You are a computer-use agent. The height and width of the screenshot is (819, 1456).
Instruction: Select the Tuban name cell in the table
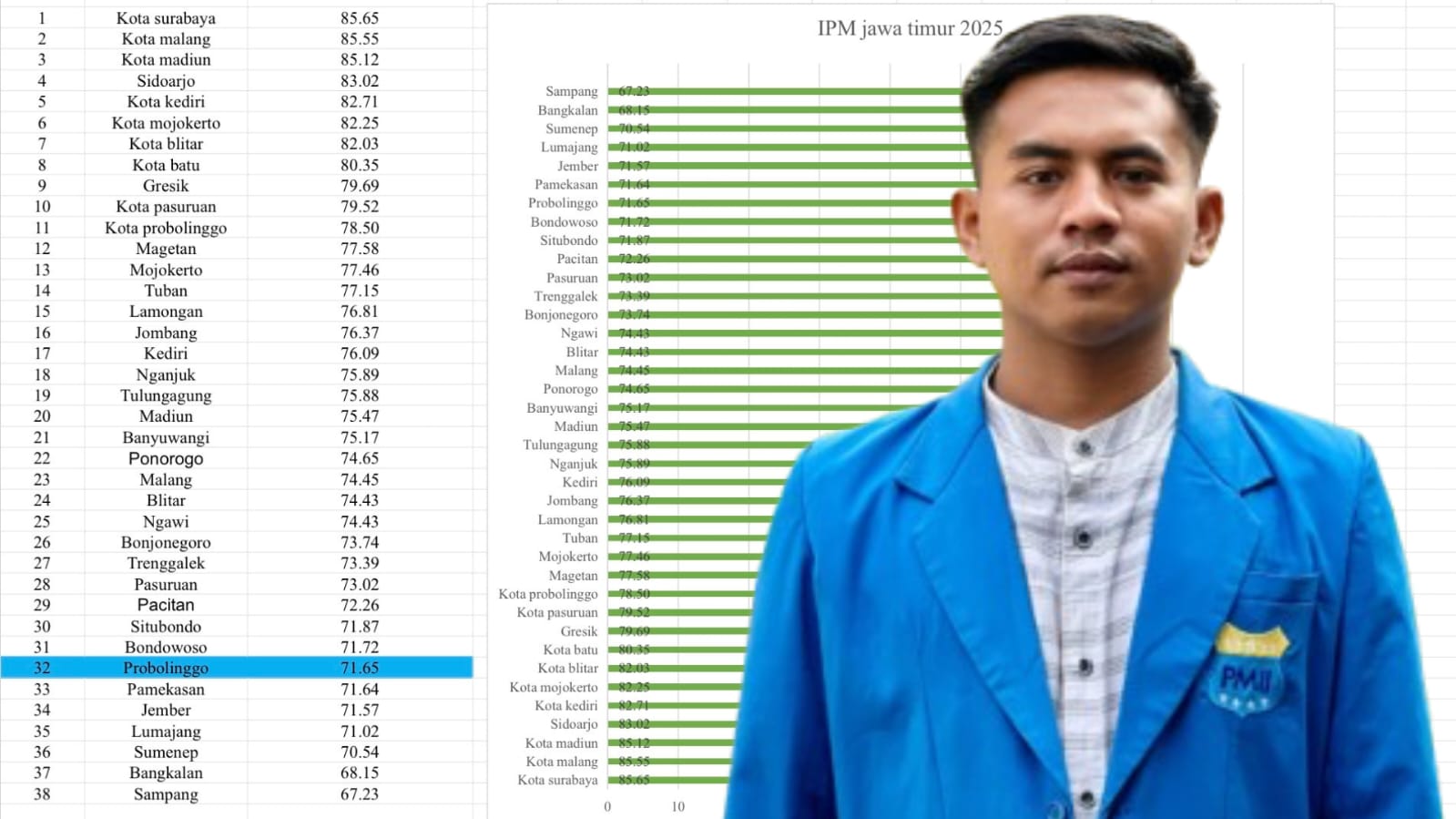click(166, 291)
